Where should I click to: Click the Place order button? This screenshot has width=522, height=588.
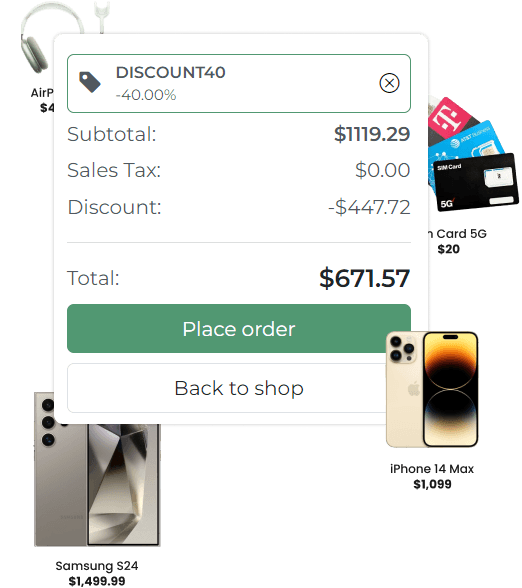(x=239, y=328)
